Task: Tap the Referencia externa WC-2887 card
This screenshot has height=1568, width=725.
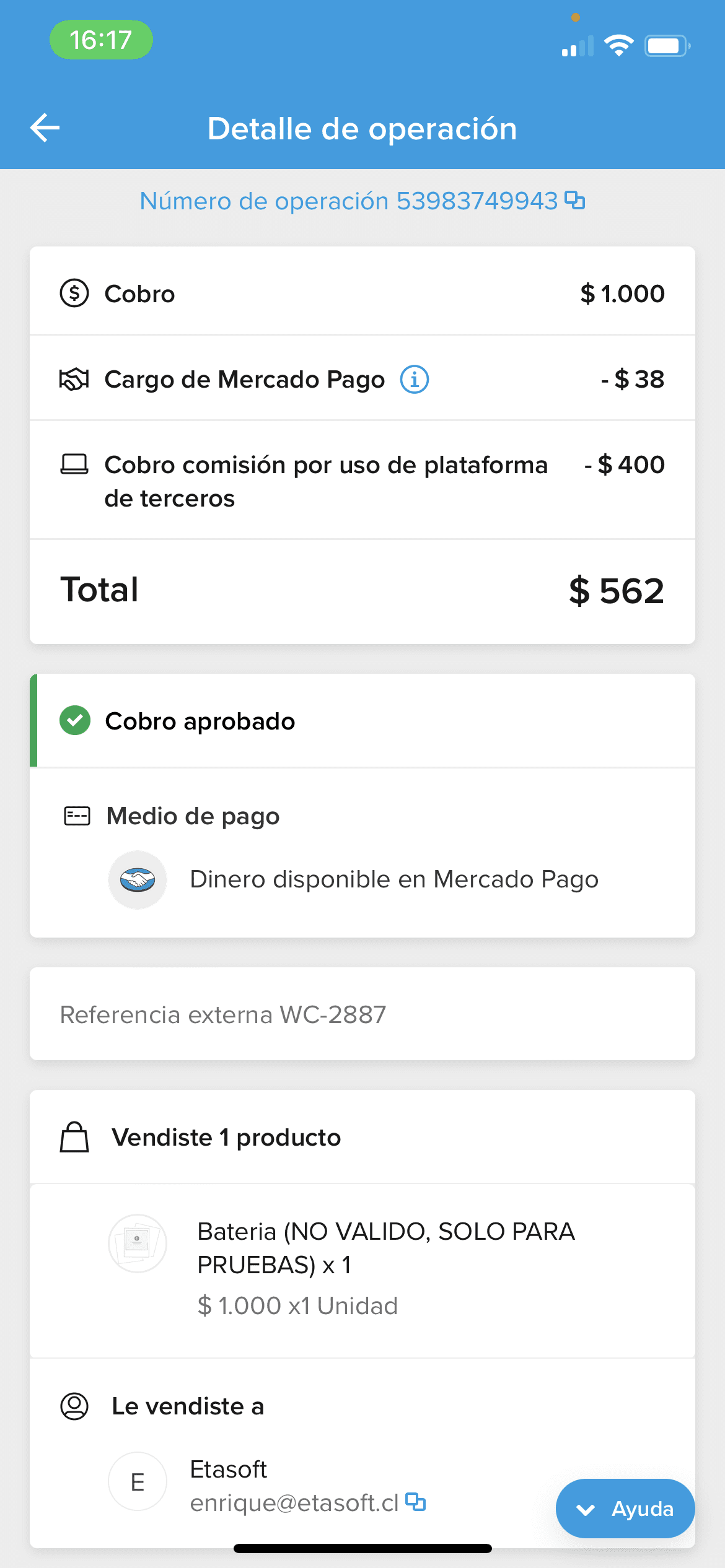Action: [362, 1014]
